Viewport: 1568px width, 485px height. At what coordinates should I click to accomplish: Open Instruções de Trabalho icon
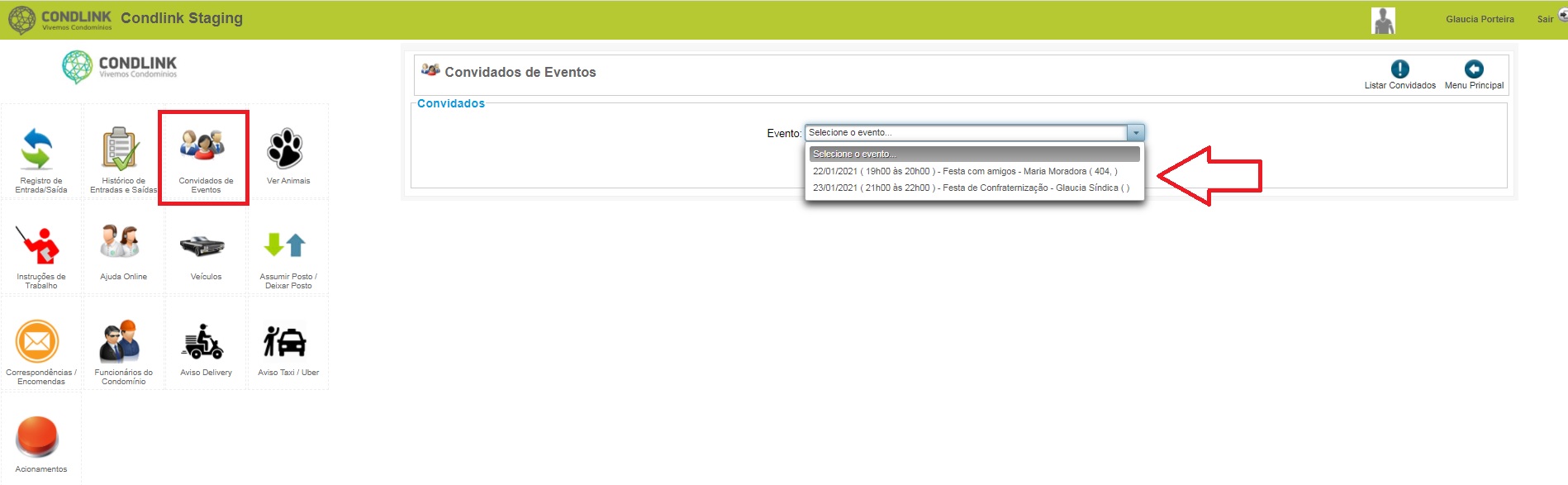pos(38,245)
